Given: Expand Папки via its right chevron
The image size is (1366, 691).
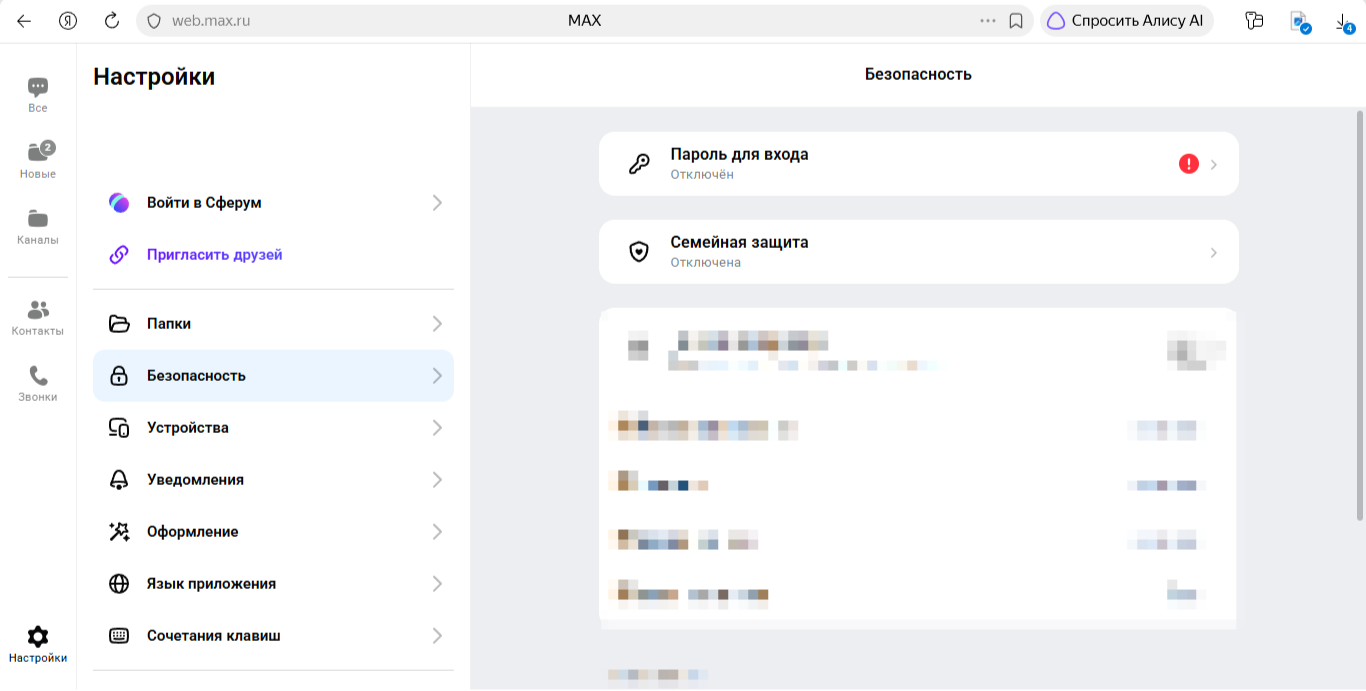Looking at the screenshot, I should click(437, 324).
